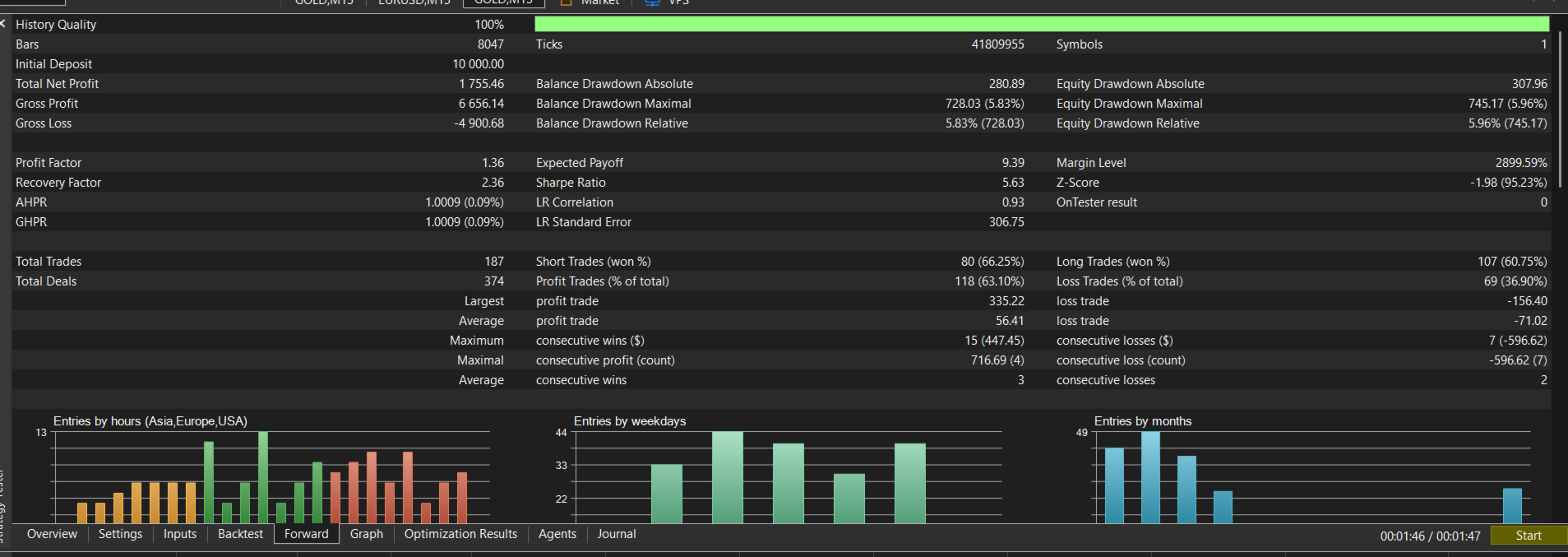
Task: Open the Agents tab
Action: click(557, 534)
